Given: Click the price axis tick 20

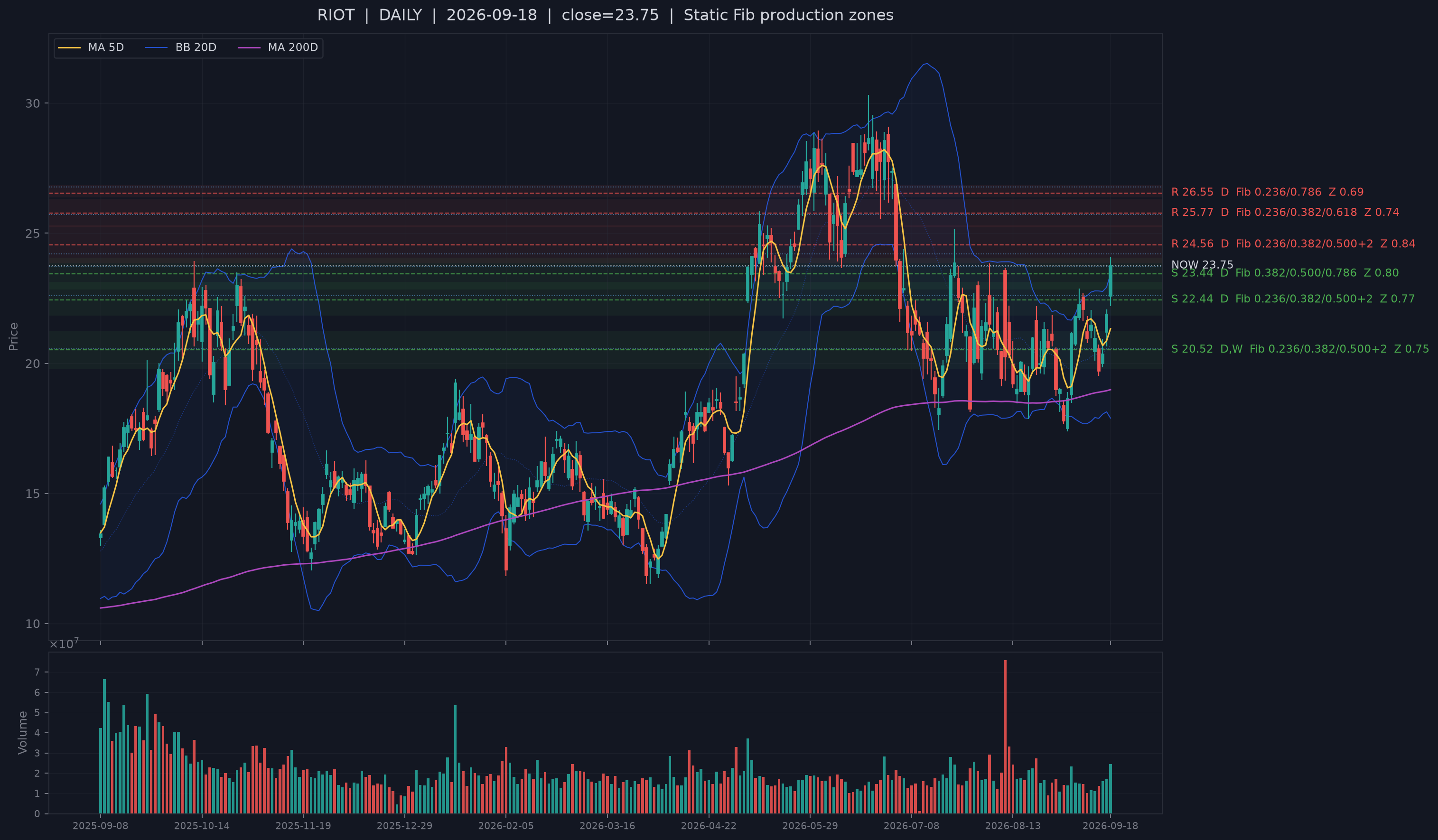Looking at the screenshot, I should click(33, 364).
